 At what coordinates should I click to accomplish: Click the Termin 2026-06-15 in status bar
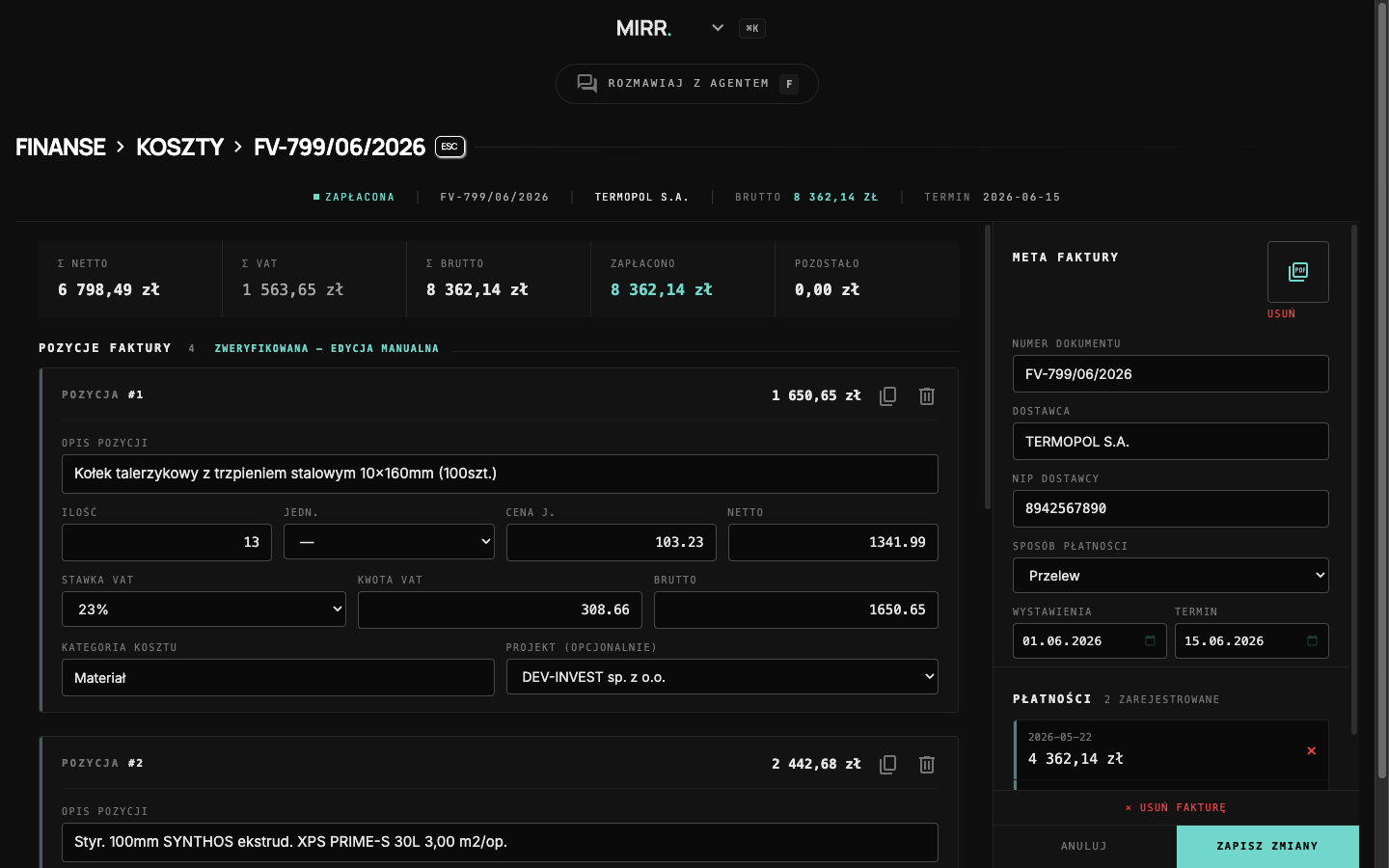click(x=993, y=197)
